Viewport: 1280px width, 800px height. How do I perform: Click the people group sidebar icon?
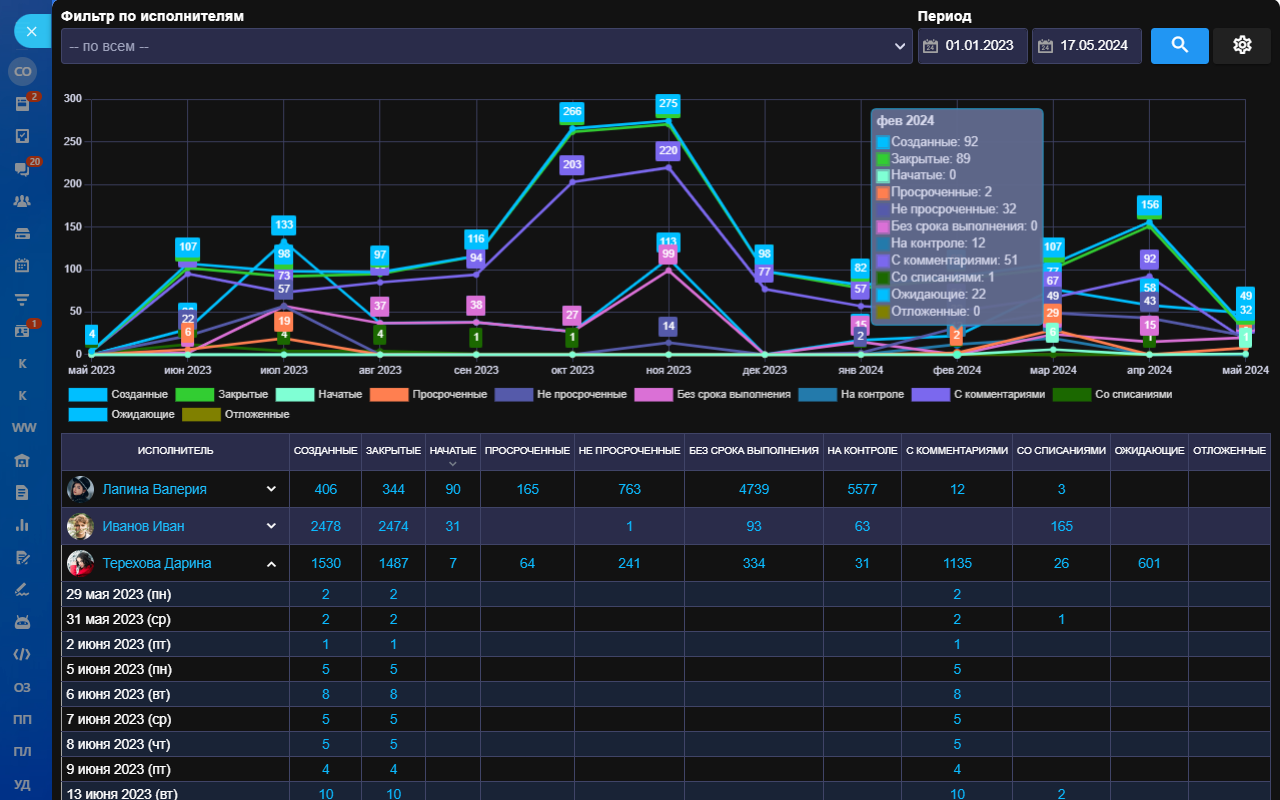pos(22,201)
